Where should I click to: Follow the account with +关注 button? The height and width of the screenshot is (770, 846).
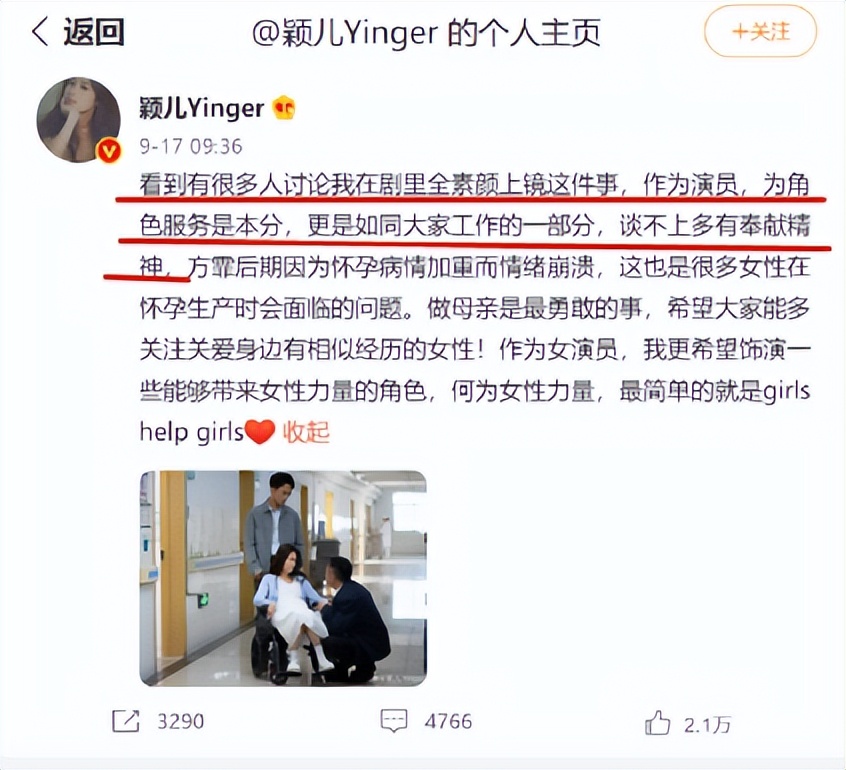(760, 32)
